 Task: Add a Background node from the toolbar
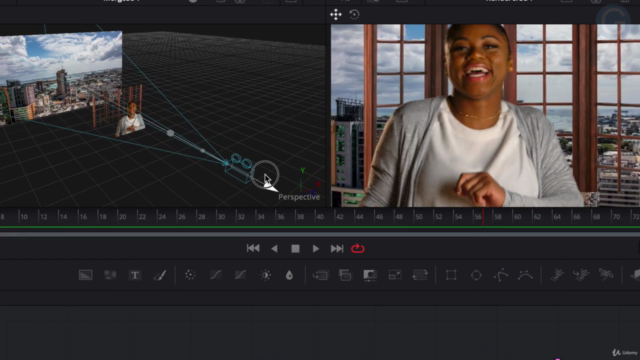tap(85, 275)
